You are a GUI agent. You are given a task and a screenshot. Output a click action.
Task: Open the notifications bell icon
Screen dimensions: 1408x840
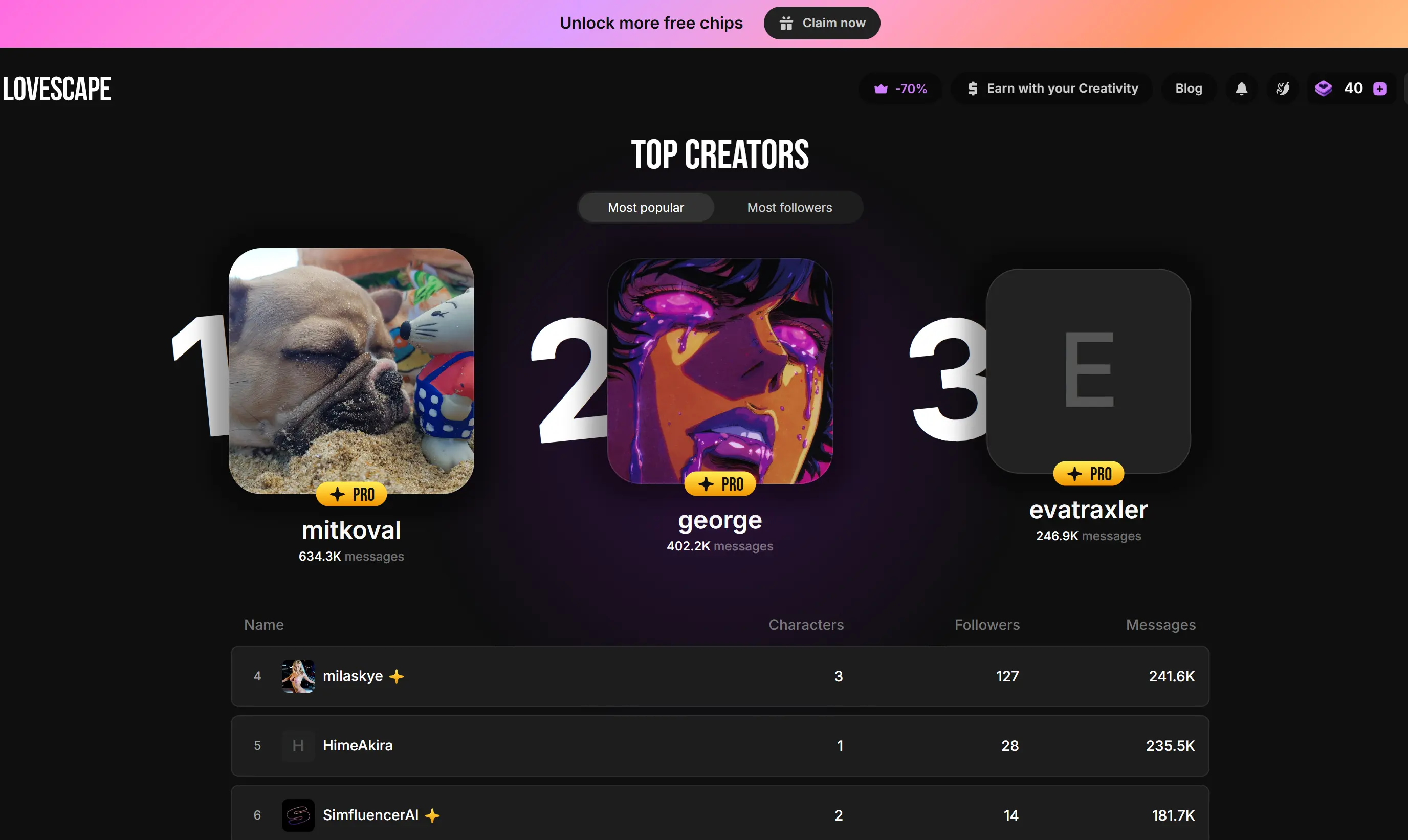[x=1241, y=89]
